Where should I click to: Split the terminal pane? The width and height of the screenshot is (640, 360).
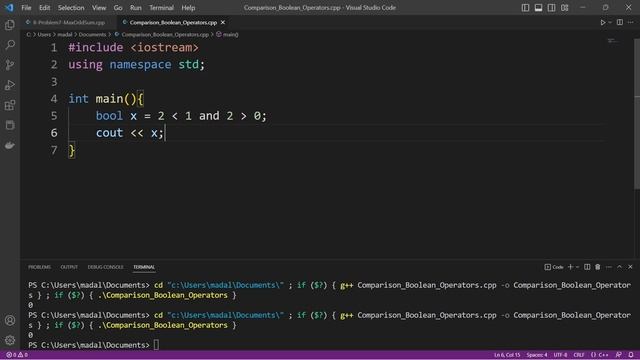tap(587, 267)
